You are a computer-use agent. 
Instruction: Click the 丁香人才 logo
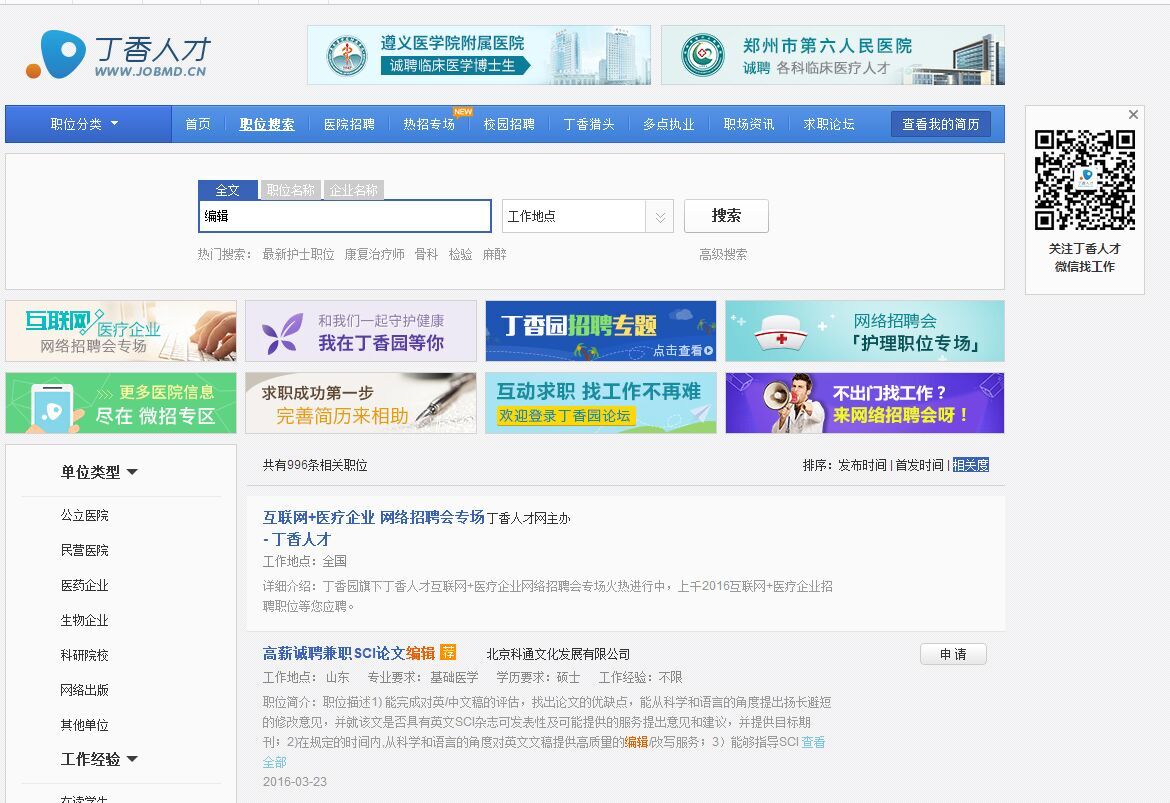117,55
